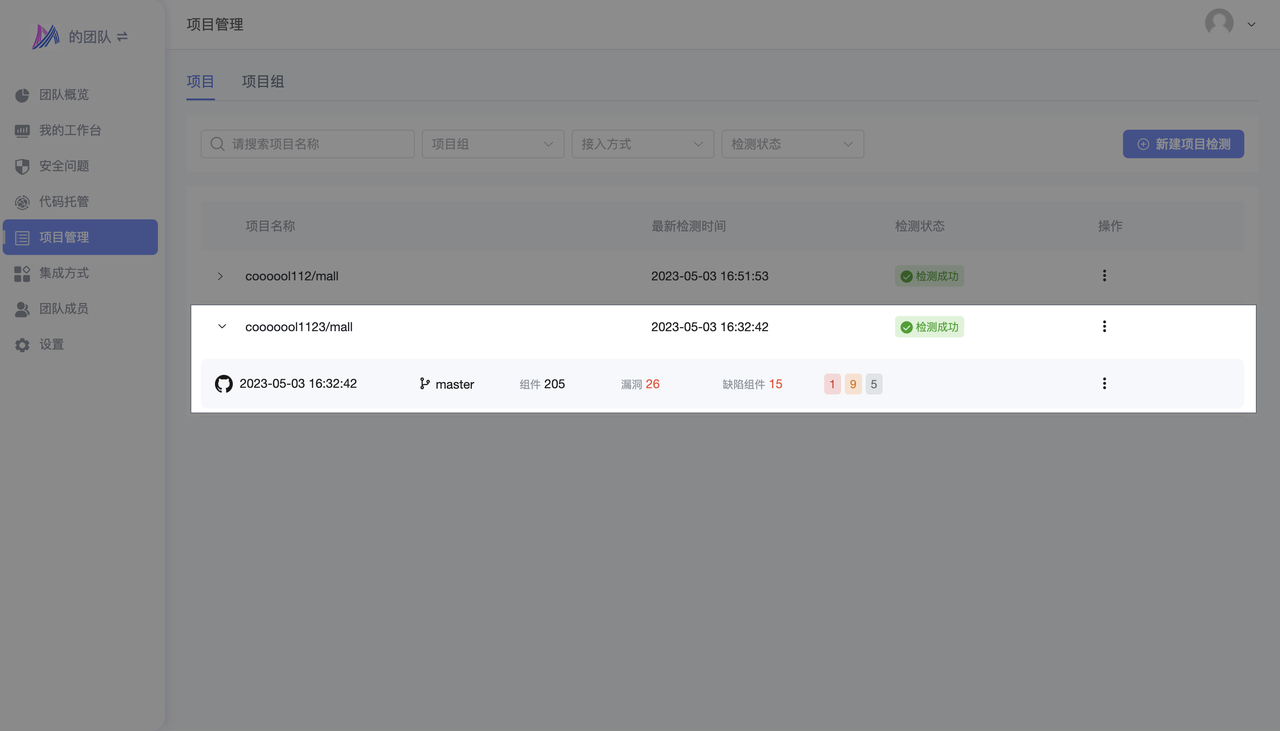Screen dimensions: 1280x731
Task: Collapse the cooooool1123/mall project row
Action: (x=222, y=327)
